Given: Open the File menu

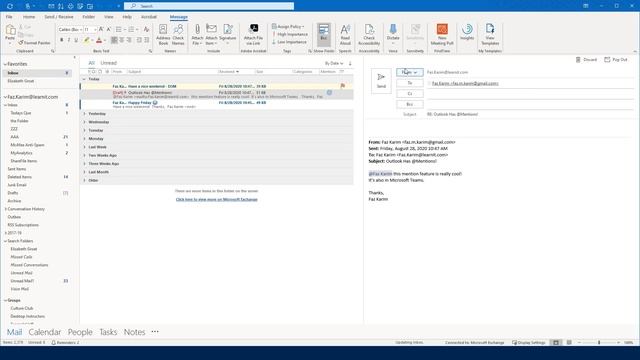Looking at the screenshot, I should click(x=9, y=17).
